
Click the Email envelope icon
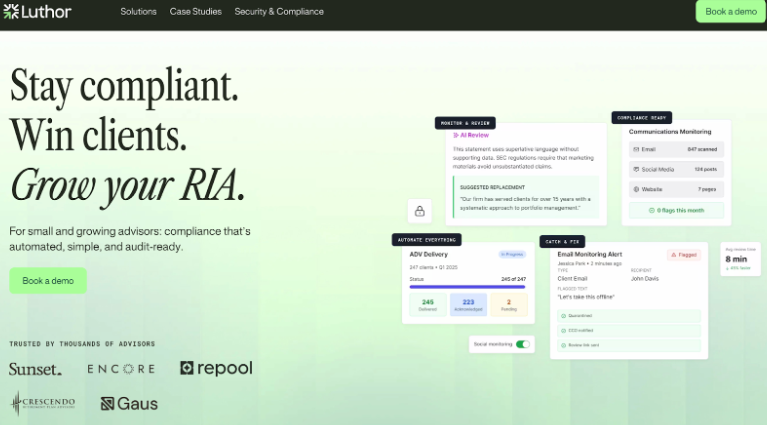pyautogui.click(x=636, y=149)
